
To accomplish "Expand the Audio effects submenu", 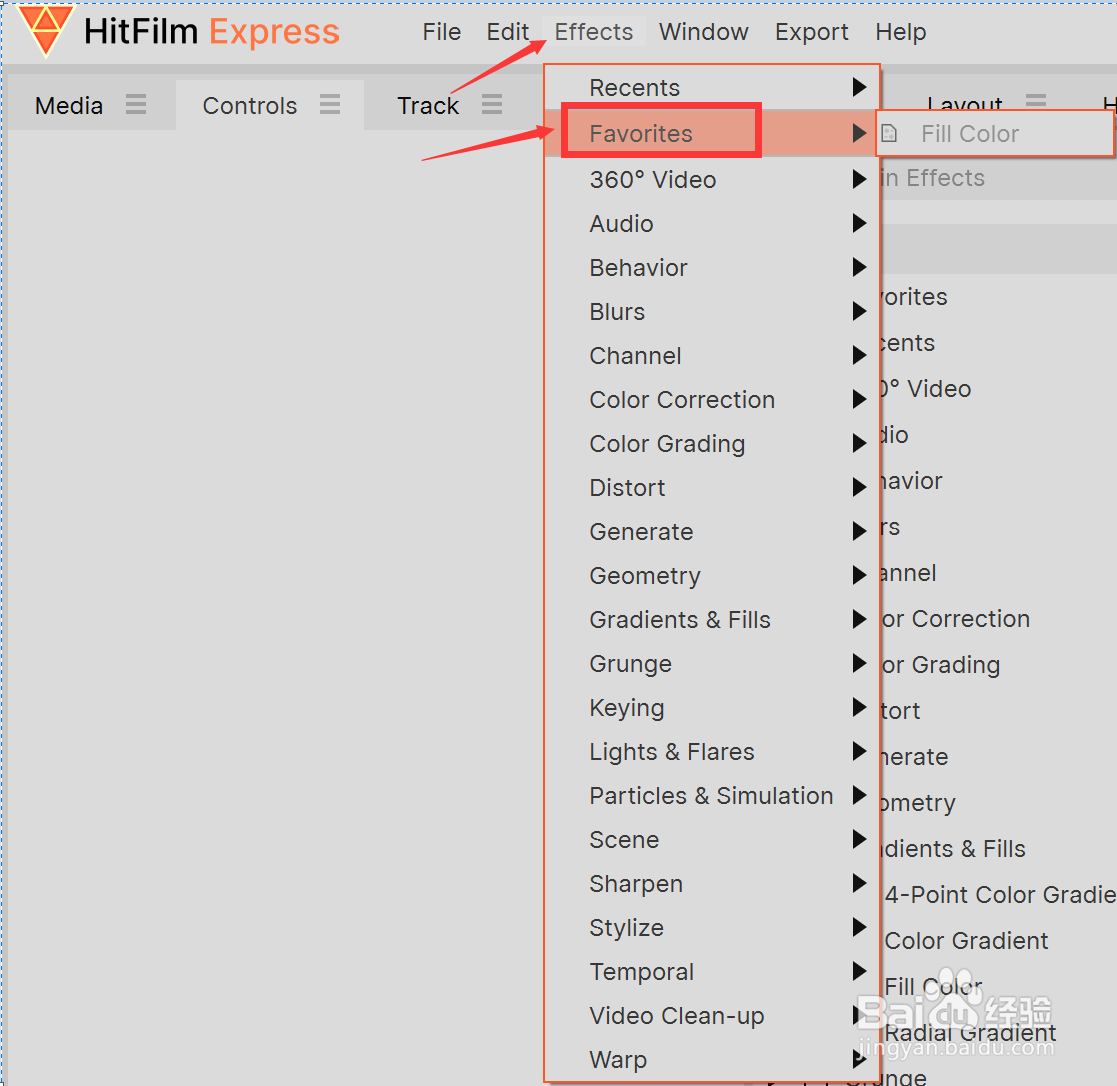I will tap(712, 224).
